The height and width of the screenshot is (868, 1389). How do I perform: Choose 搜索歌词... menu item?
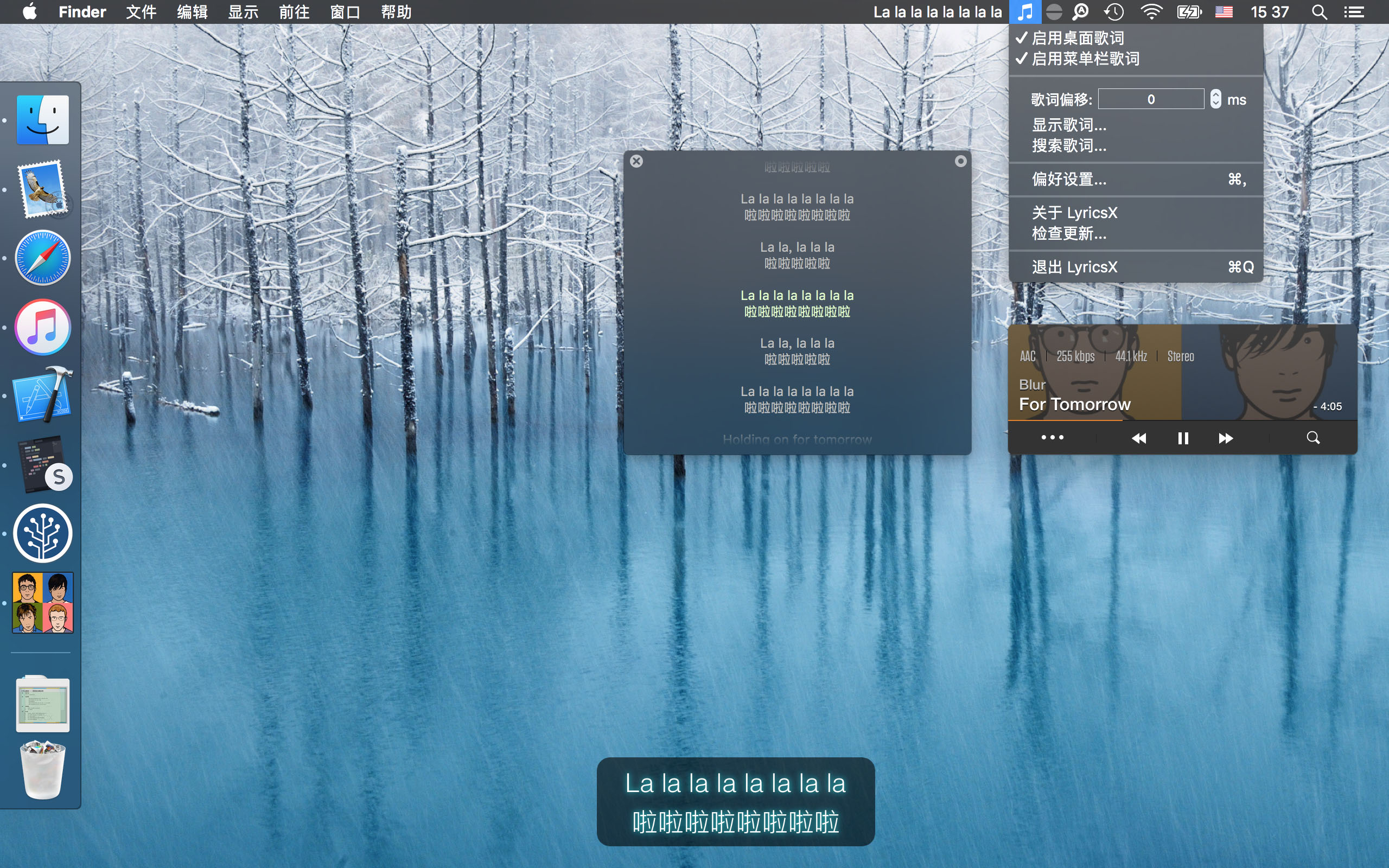[x=1069, y=146]
